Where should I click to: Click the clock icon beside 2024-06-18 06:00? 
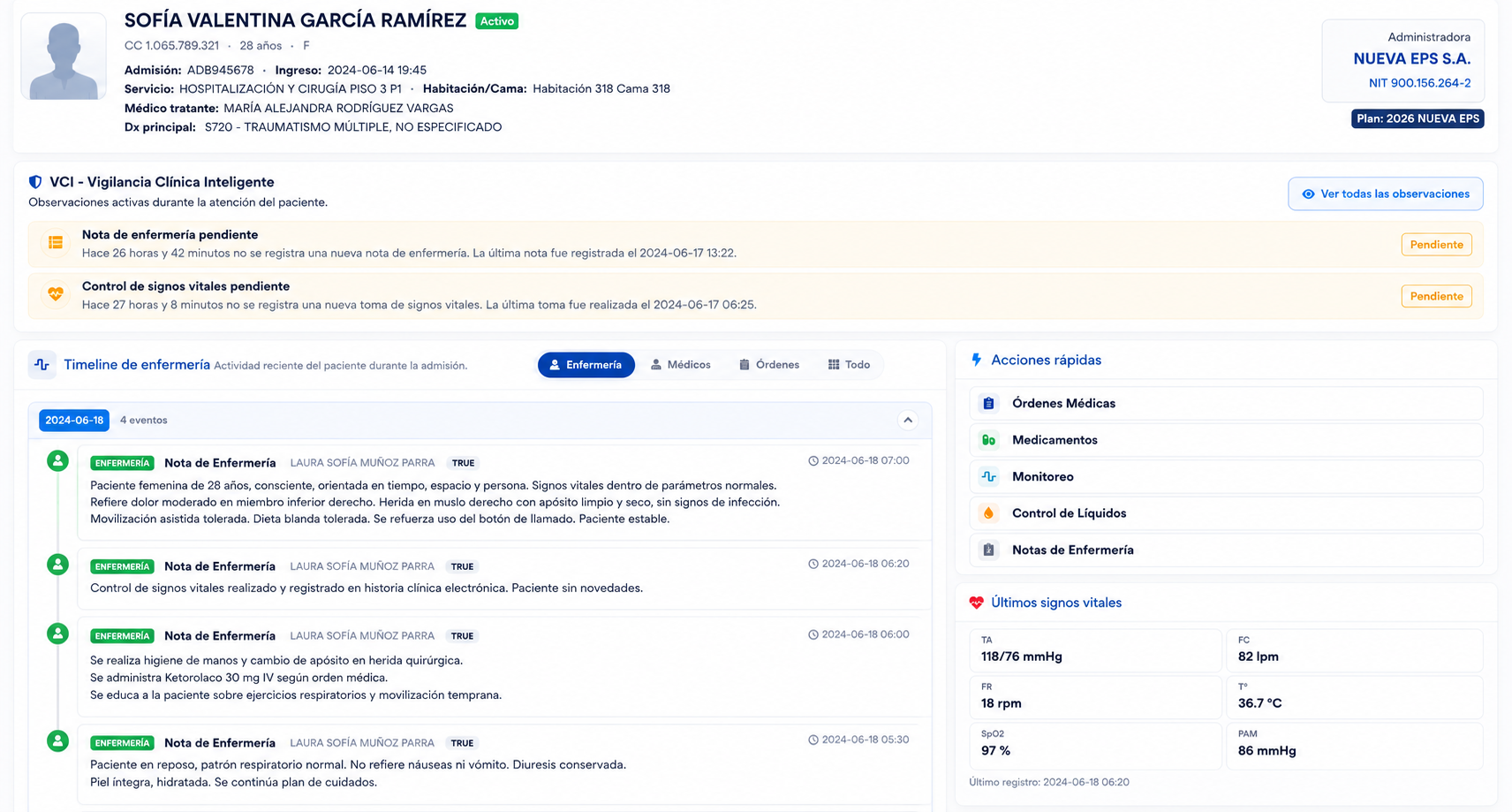[813, 634]
